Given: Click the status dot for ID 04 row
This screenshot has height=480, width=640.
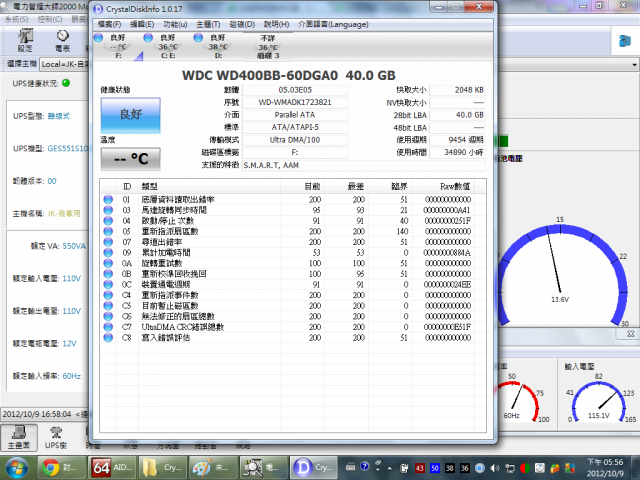Looking at the screenshot, I should [x=108, y=221].
